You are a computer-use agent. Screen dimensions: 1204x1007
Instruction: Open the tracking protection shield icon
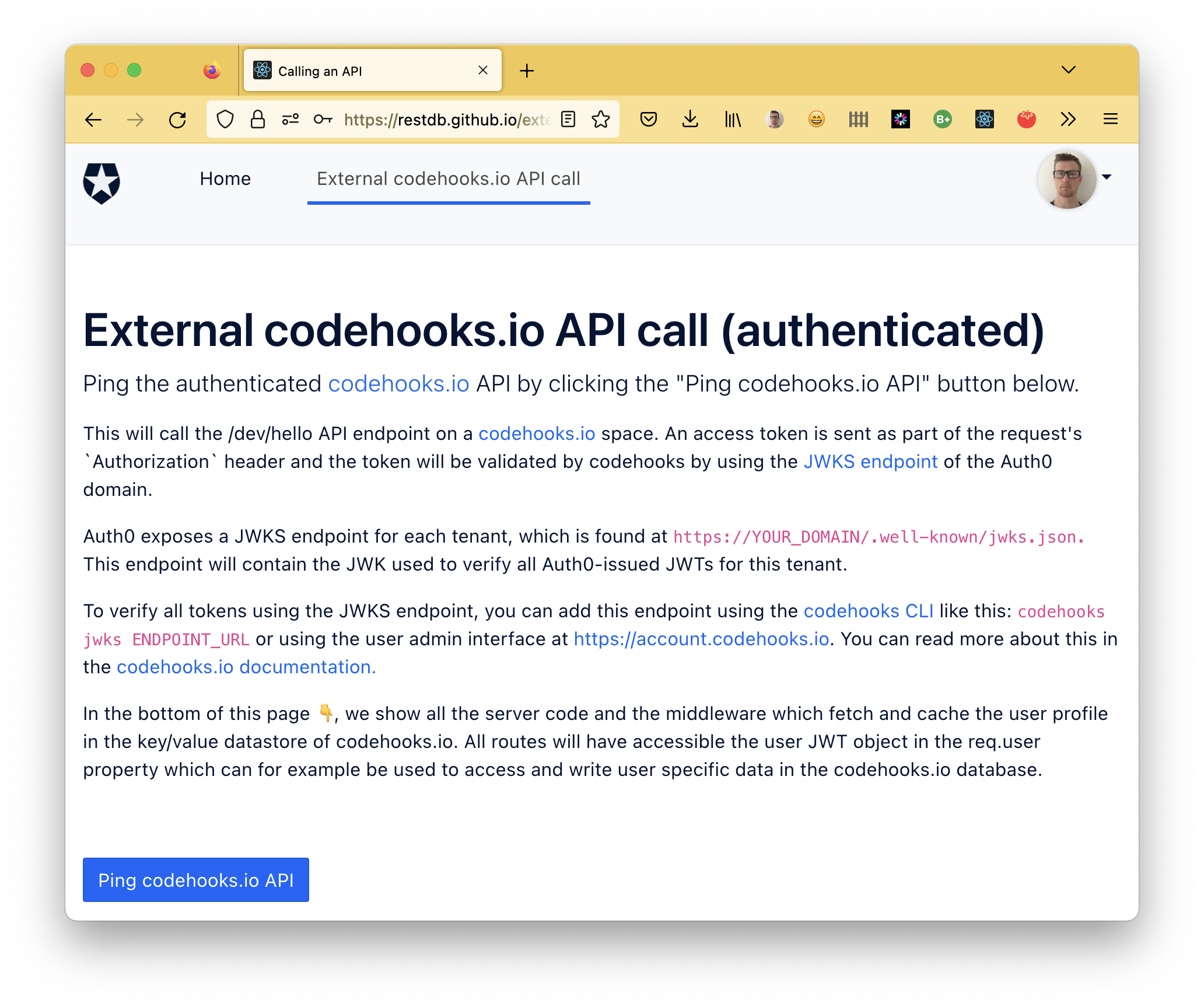225,120
